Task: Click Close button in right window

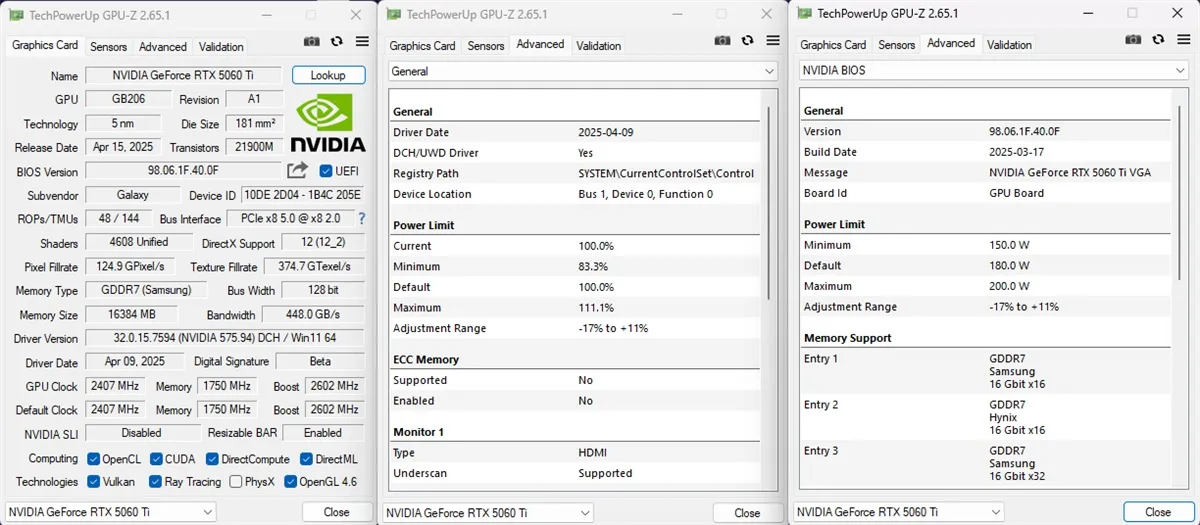Action: [x=1158, y=512]
